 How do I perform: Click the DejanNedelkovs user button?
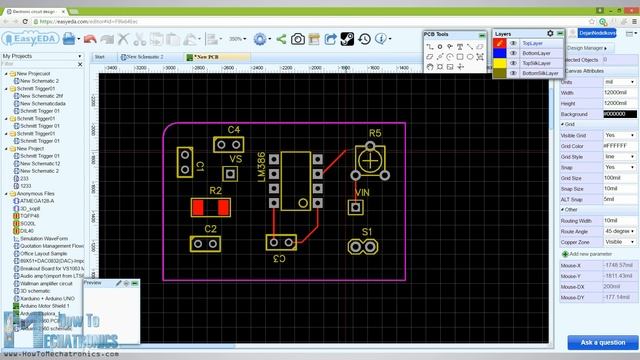pyautogui.click(x=597, y=33)
